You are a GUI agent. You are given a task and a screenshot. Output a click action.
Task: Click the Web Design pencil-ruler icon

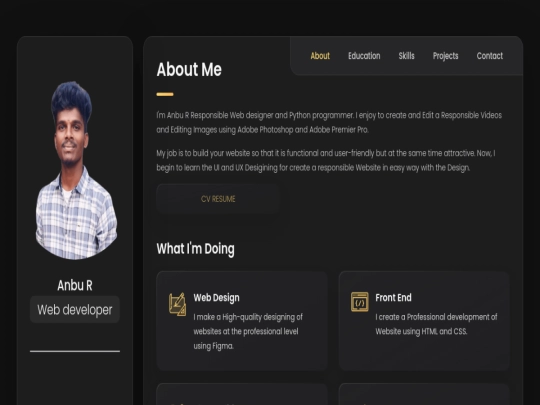pyautogui.click(x=177, y=304)
